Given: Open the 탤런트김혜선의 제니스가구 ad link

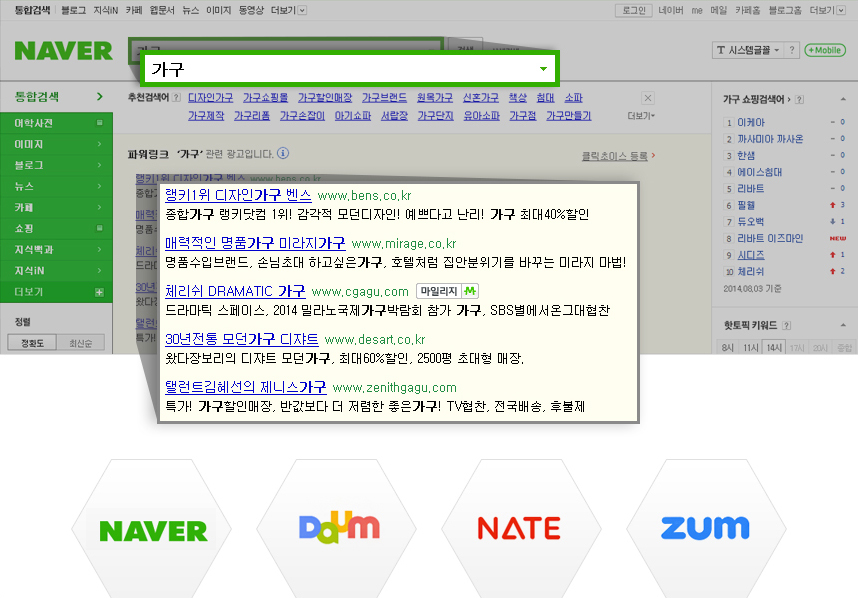Looking at the screenshot, I should pos(246,387).
